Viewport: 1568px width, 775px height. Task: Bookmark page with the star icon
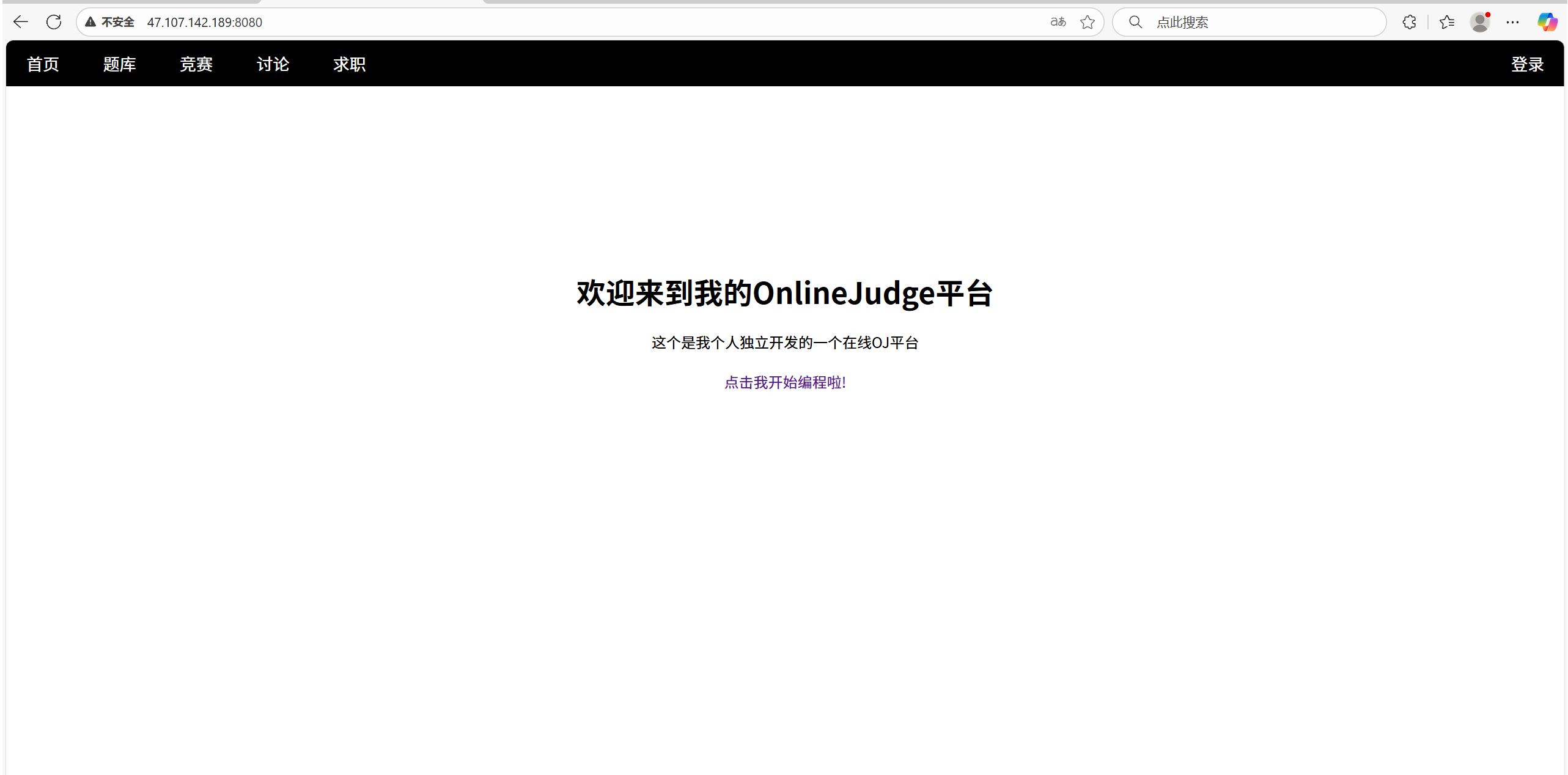pyautogui.click(x=1087, y=22)
